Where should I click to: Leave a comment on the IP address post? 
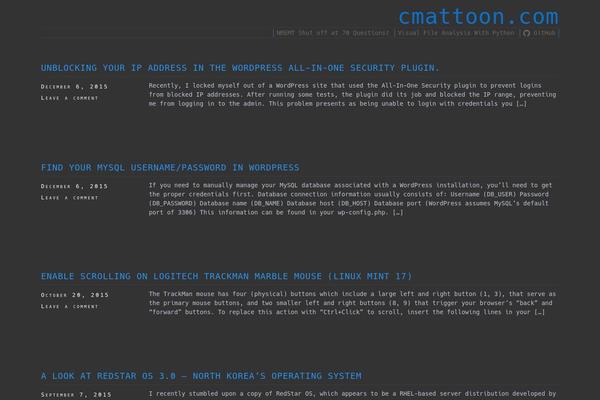point(69,98)
